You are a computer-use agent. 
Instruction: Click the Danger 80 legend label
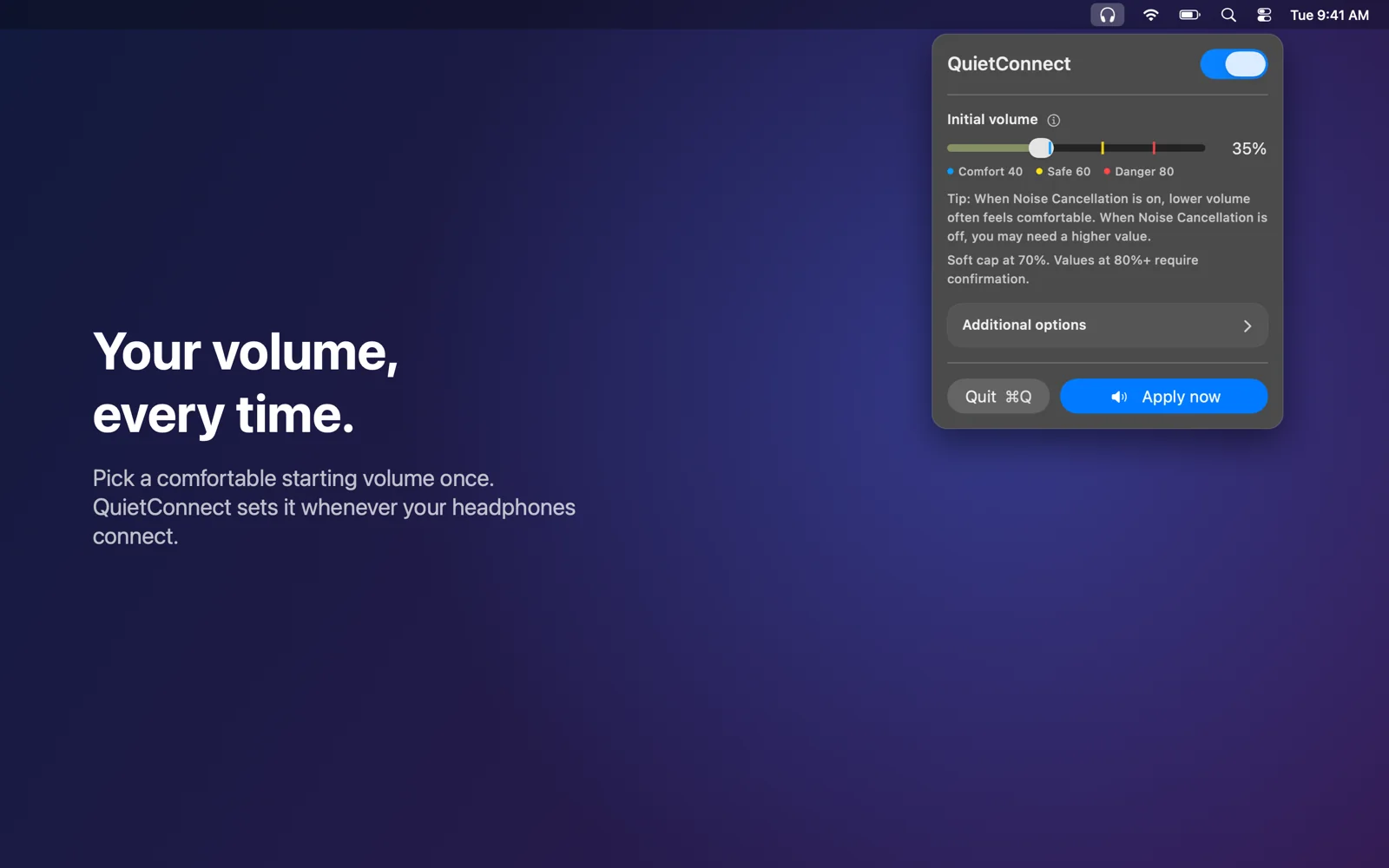[1139, 171]
